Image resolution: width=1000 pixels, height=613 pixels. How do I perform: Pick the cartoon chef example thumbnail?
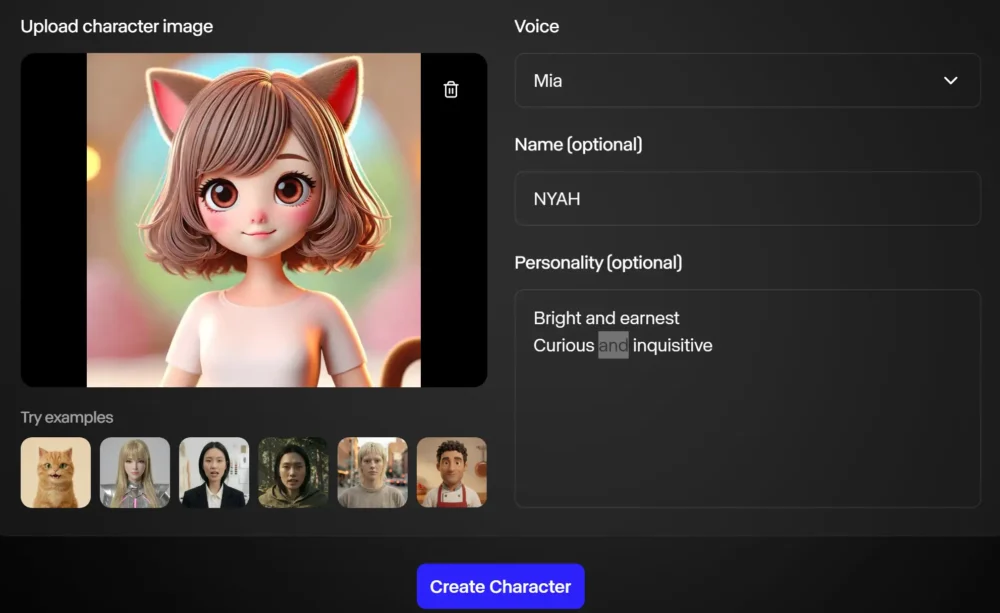coord(451,472)
